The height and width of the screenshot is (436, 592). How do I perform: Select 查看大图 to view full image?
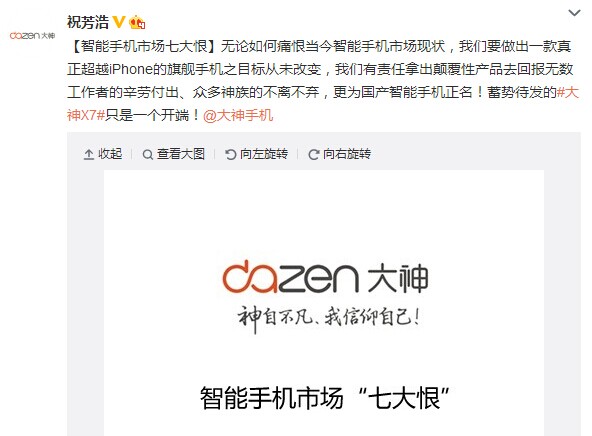[x=174, y=154]
